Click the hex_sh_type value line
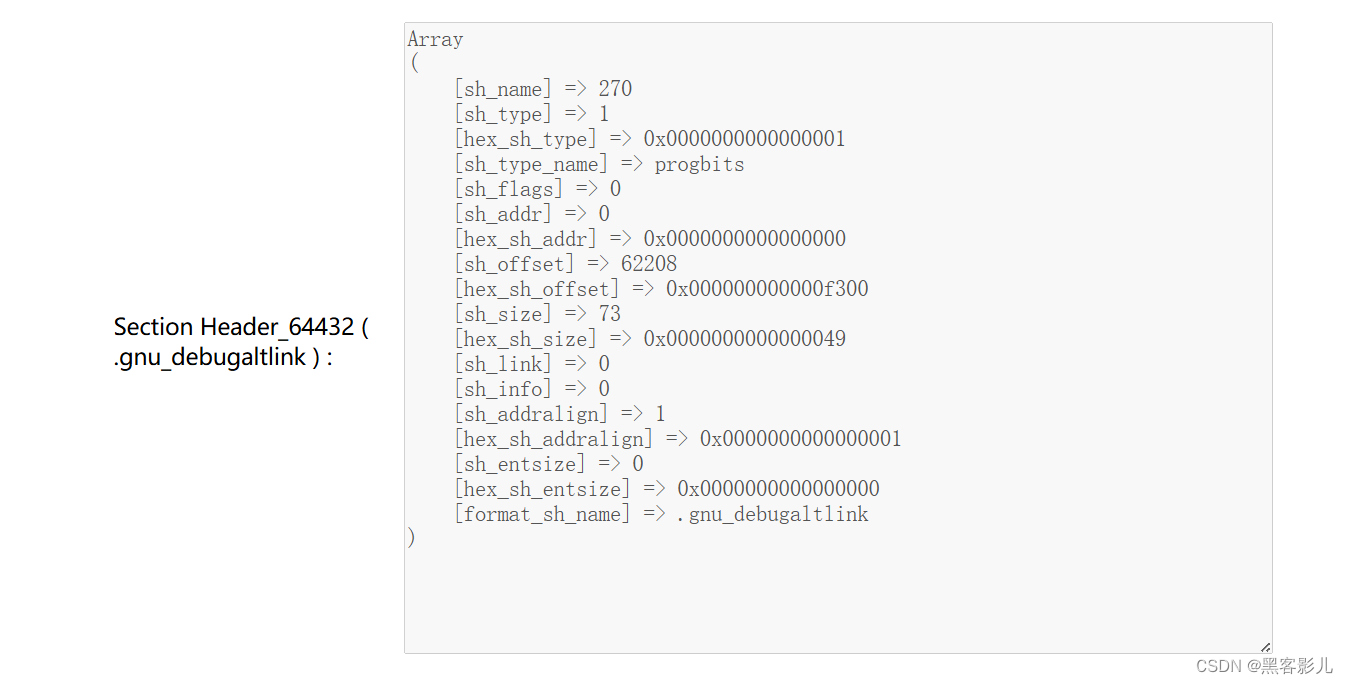The height and width of the screenshot is (684, 1348). point(649,139)
